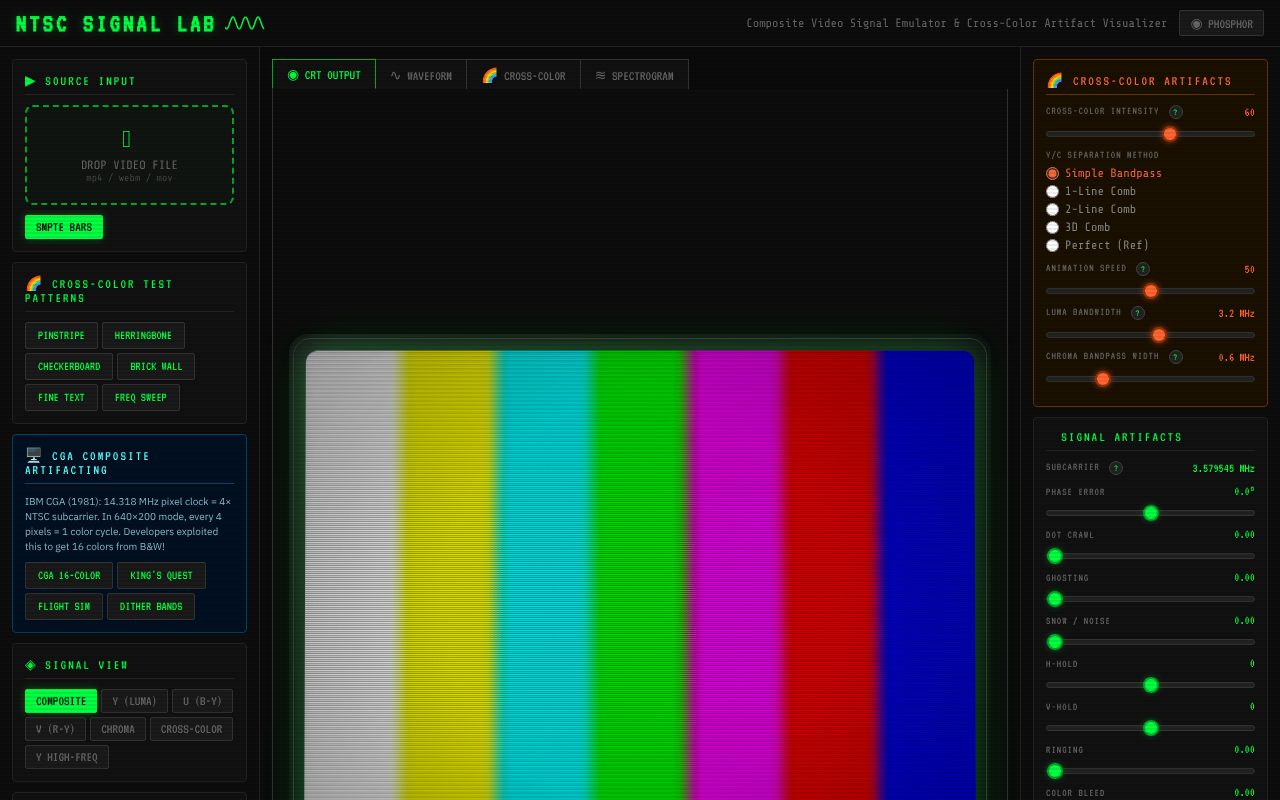Image resolution: width=1280 pixels, height=800 pixels.
Task: Switch signal view to U (B-Y)
Action: [x=202, y=701]
